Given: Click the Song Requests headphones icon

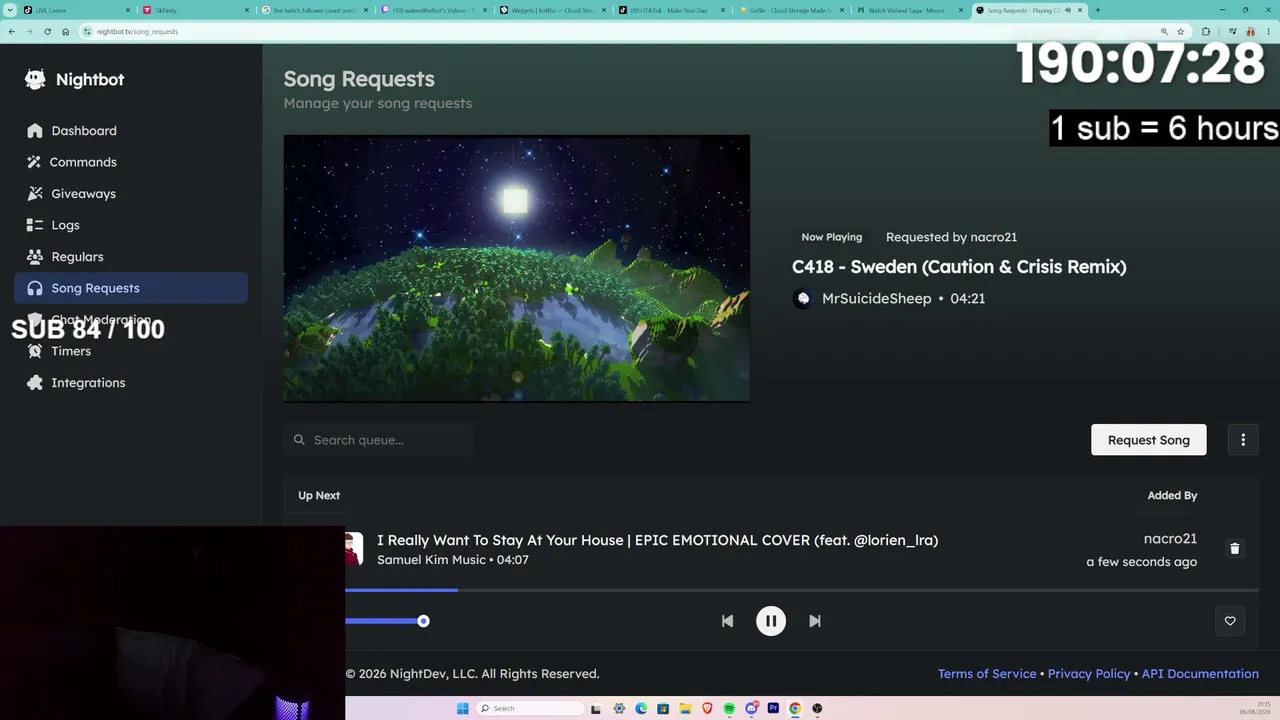Looking at the screenshot, I should [x=35, y=288].
